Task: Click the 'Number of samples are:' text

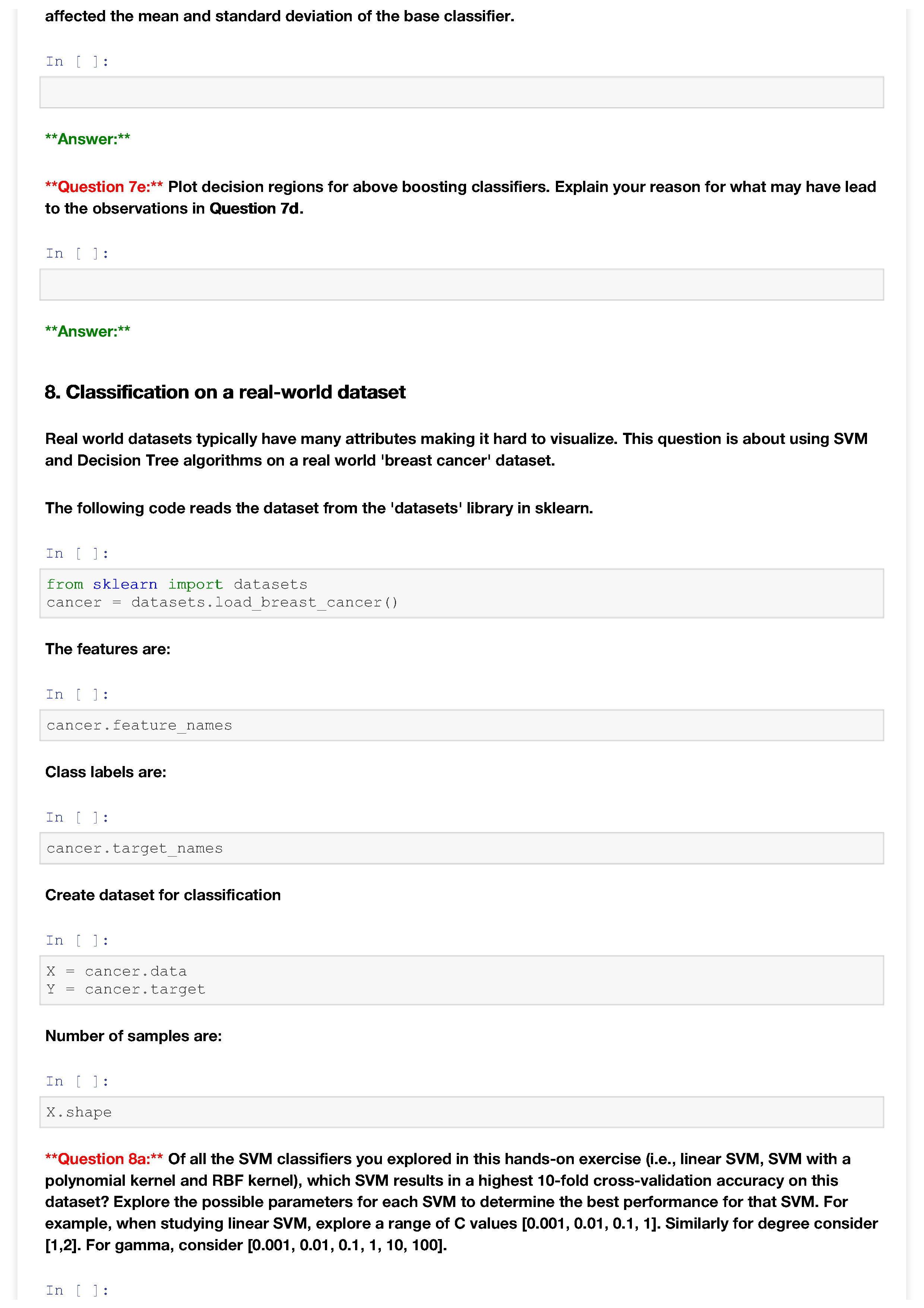Action: (x=133, y=1035)
